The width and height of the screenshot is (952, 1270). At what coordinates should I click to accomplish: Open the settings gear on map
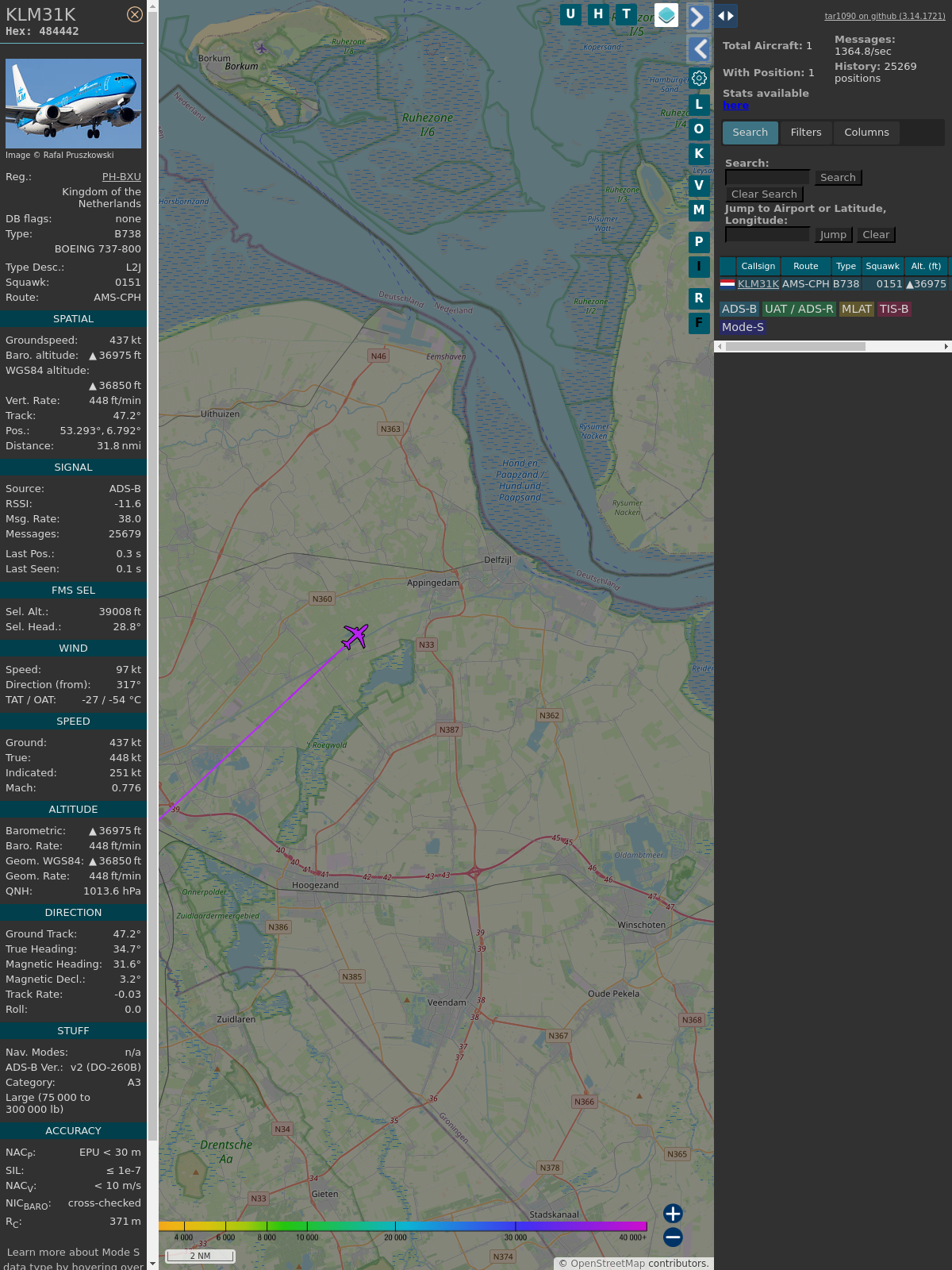[699, 78]
